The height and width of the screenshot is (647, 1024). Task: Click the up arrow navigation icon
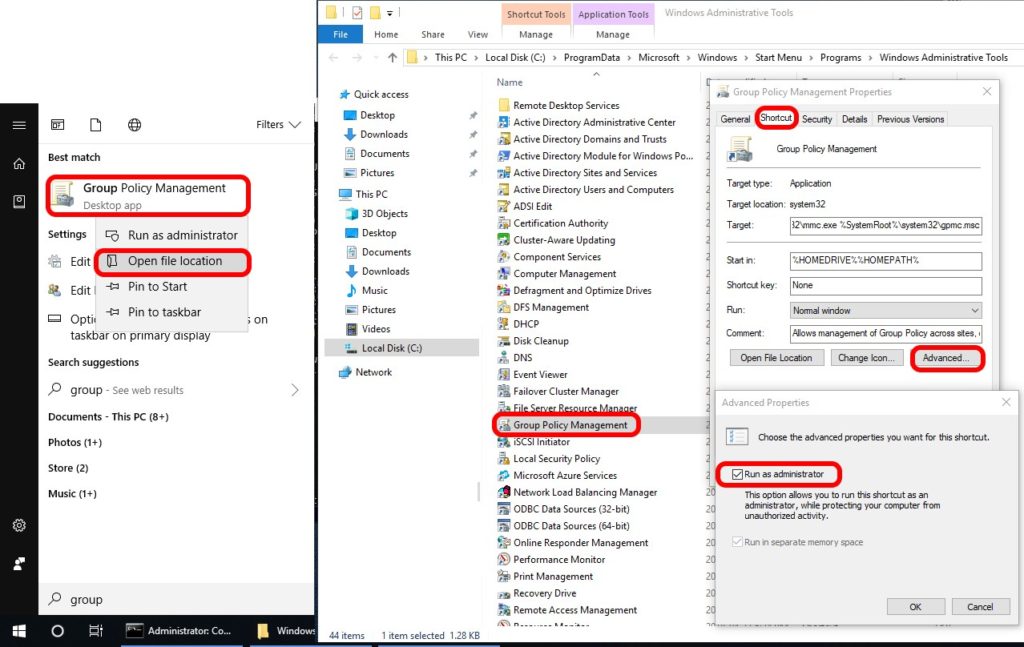392,58
